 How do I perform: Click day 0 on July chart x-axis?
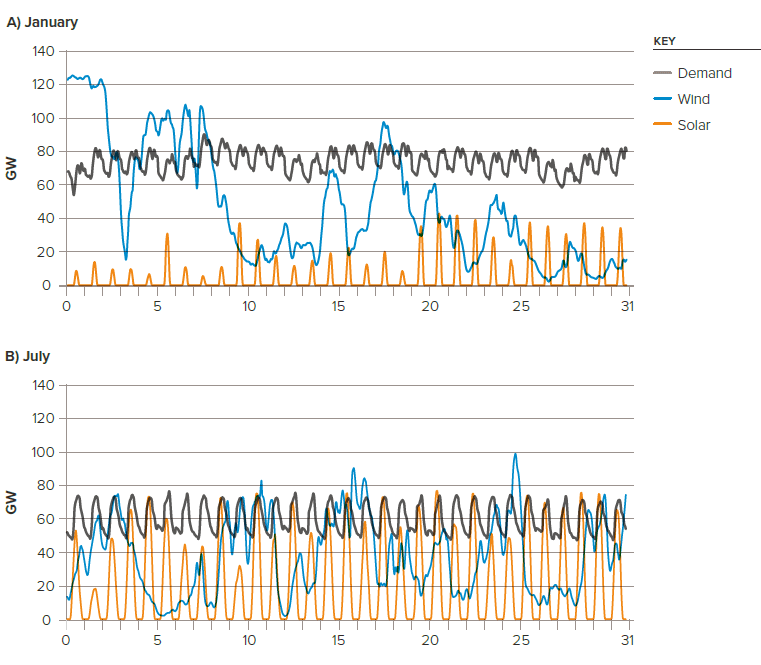click(66, 639)
